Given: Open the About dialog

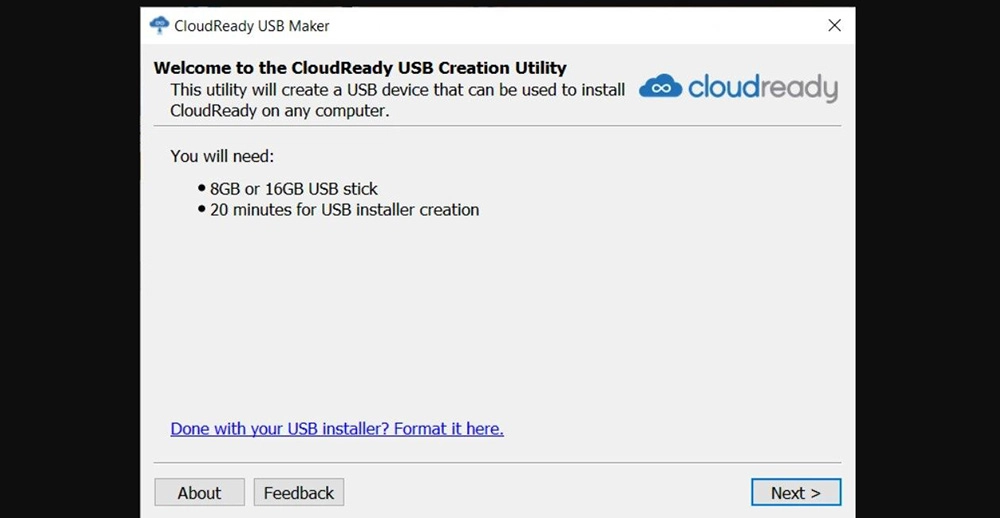Looking at the screenshot, I should 200,492.
